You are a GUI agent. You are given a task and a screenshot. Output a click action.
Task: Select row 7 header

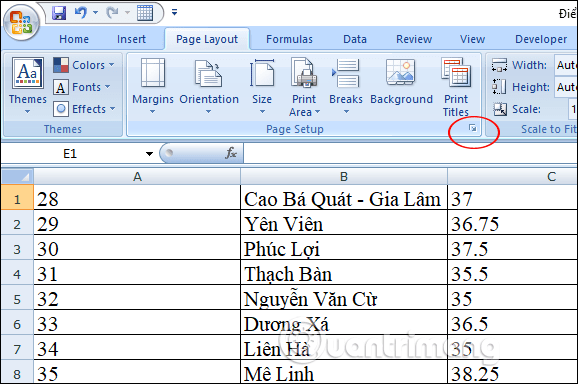(x=17, y=348)
